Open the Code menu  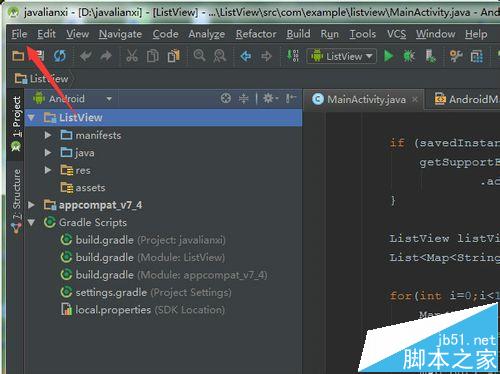pos(165,34)
